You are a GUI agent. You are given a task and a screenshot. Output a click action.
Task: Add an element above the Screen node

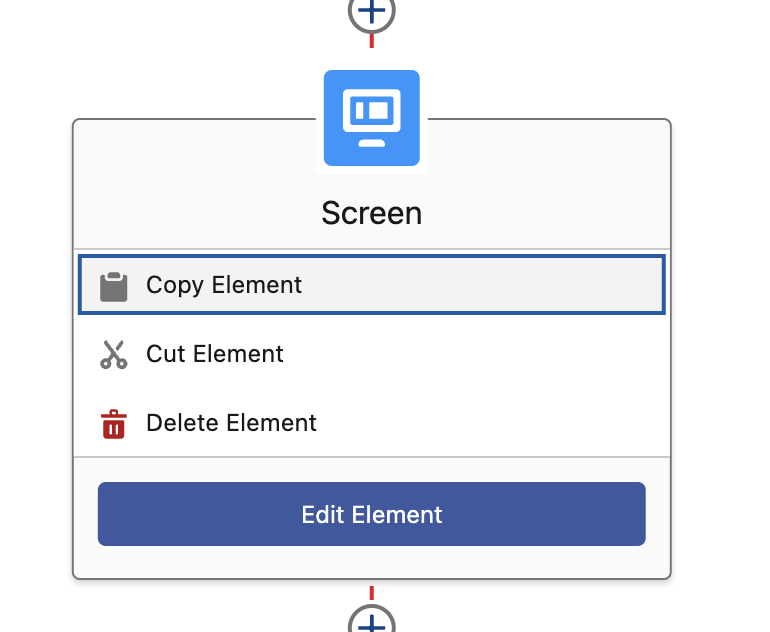pos(372,12)
